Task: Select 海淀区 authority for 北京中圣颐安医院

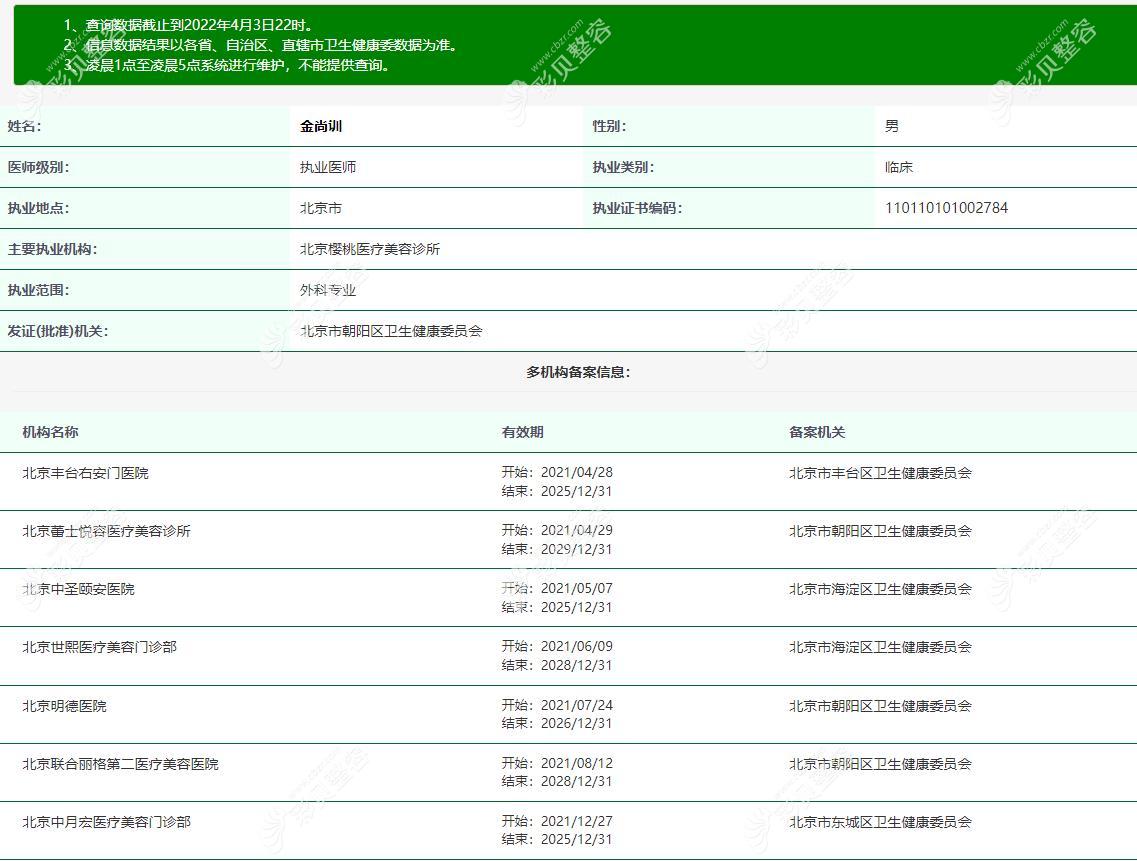Action: pos(880,589)
